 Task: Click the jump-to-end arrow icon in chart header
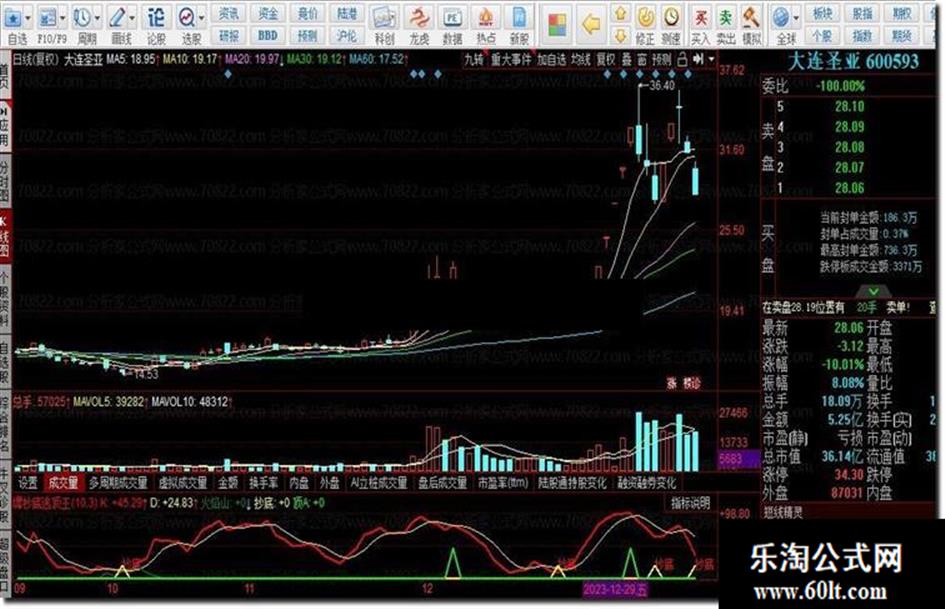coord(699,59)
